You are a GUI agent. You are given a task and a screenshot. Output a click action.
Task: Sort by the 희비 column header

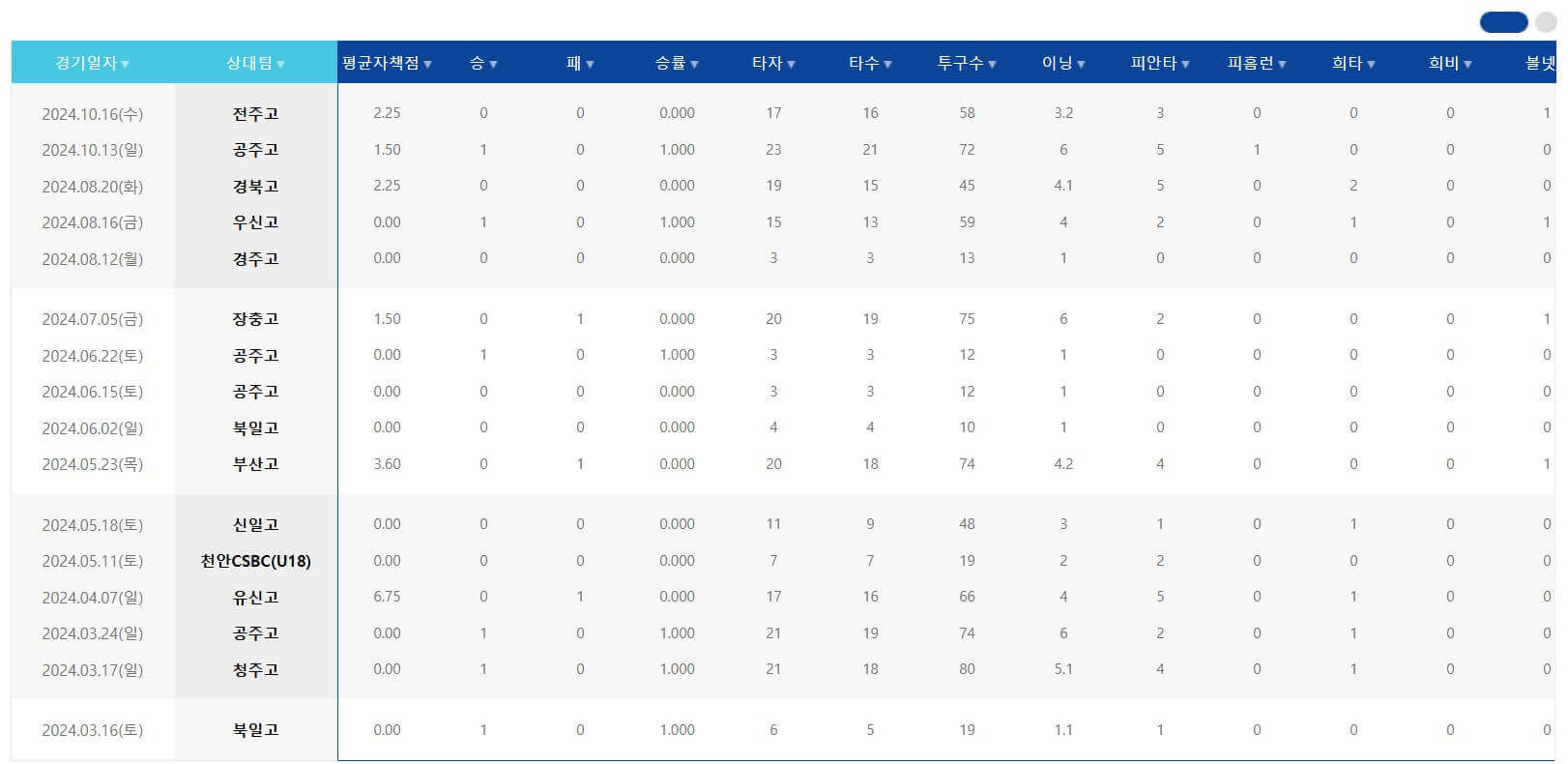coord(1450,63)
